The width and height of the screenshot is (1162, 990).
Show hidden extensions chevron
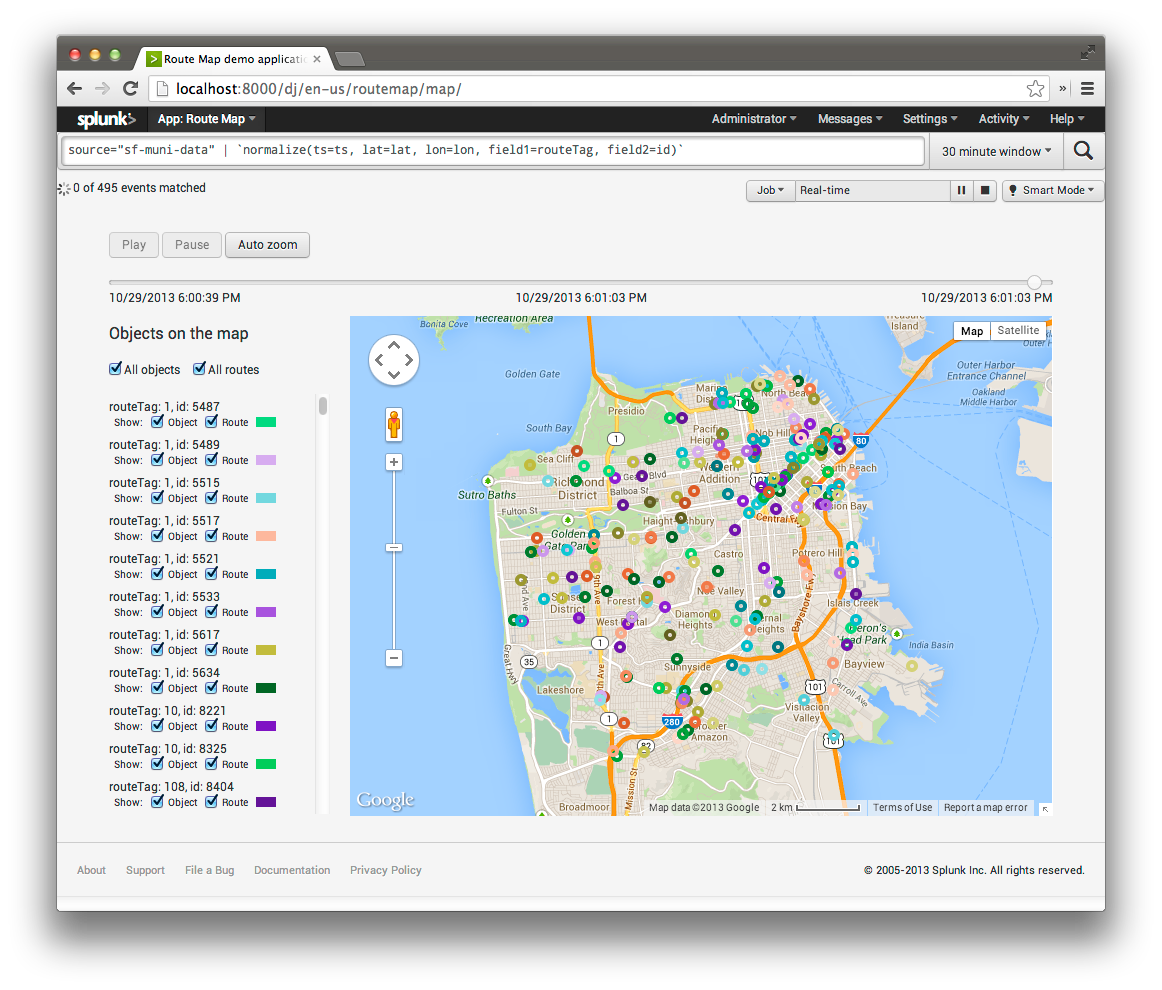(x=1062, y=88)
